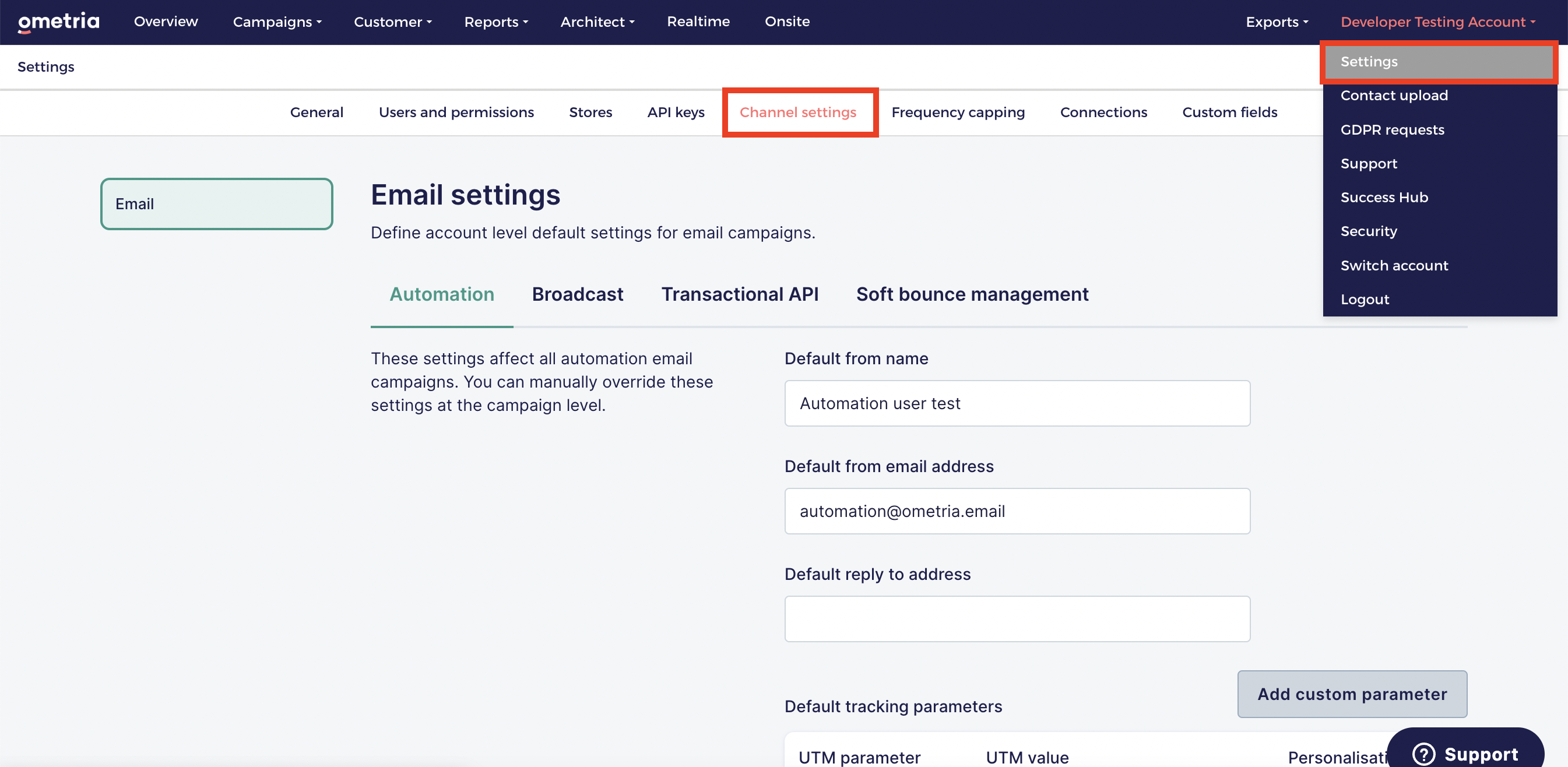Click the Default from name field
This screenshot has width=1568, height=767.
click(x=1017, y=403)
